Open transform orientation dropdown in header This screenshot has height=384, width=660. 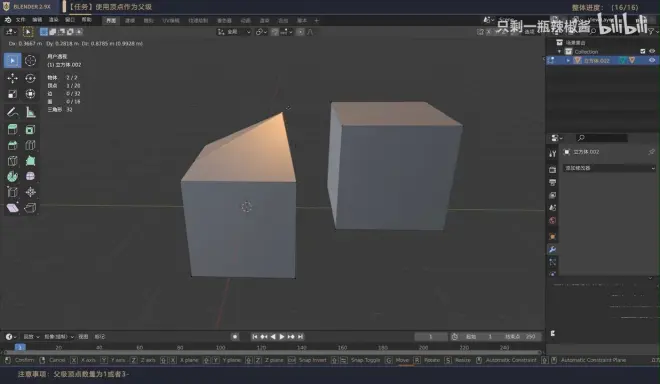[x=234, y=32]
